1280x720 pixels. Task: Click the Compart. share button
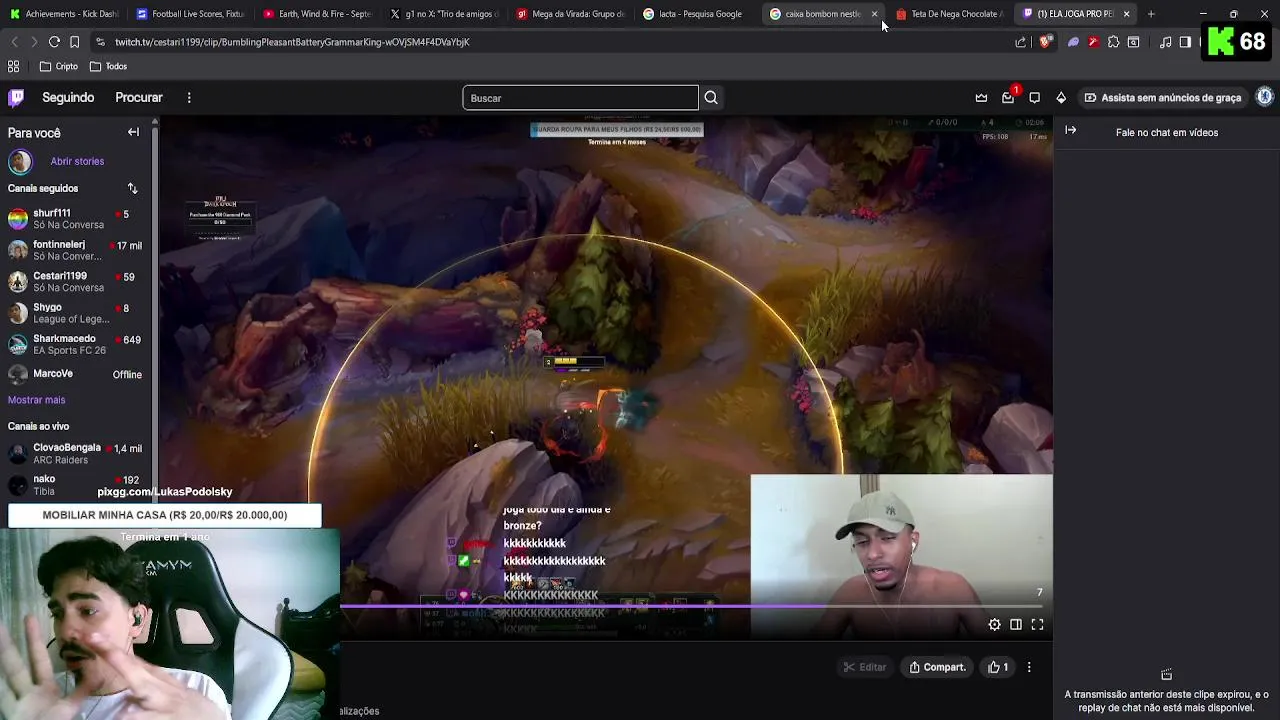pyautogui.click(x=937, y=667)
